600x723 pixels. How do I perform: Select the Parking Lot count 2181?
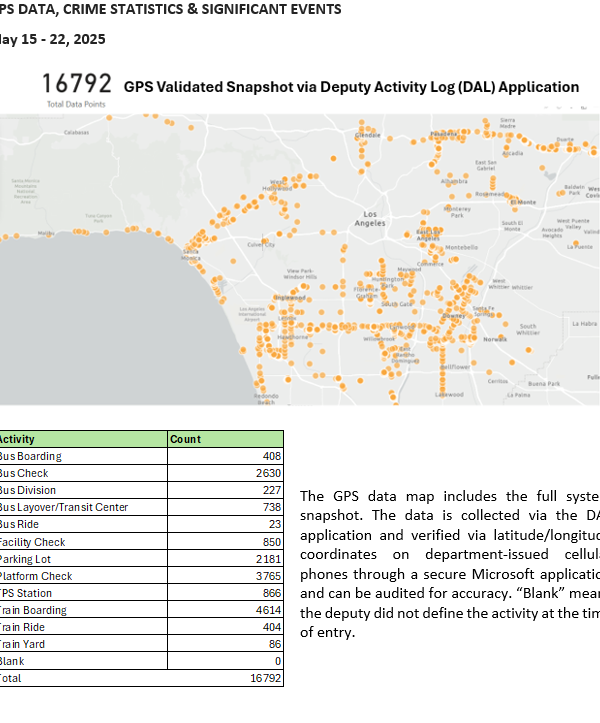click(268, 559)
